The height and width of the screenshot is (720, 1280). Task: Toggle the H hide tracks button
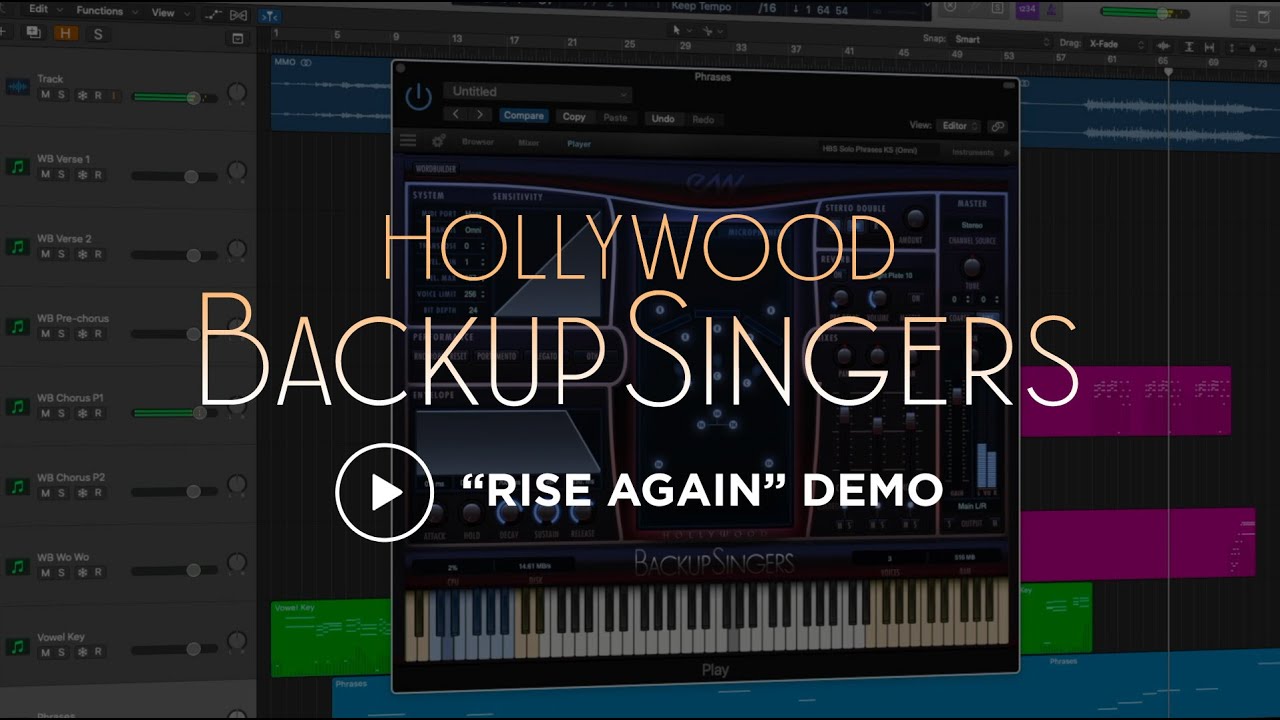(x=66, y=33)
